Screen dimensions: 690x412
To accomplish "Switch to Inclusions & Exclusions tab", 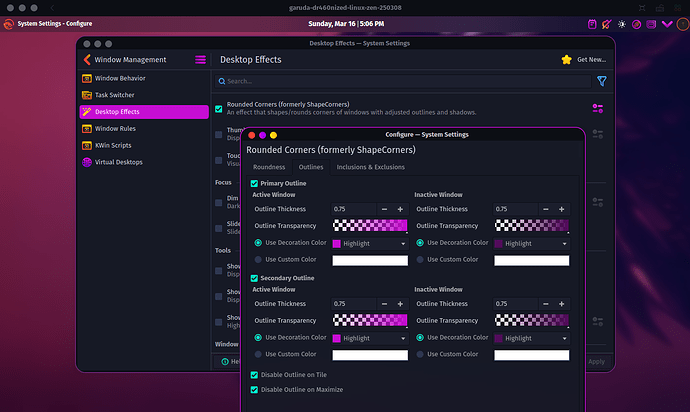I will tap(371, 167).
